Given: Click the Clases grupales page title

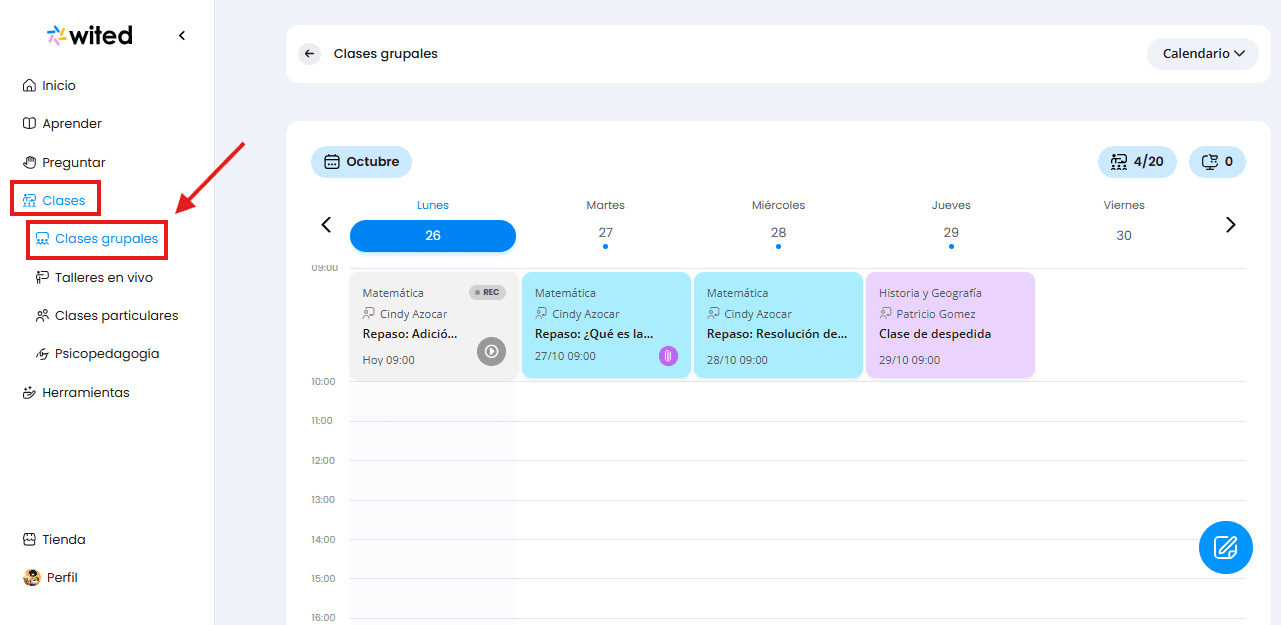Looking at the screenshot, I should [386, 54].
